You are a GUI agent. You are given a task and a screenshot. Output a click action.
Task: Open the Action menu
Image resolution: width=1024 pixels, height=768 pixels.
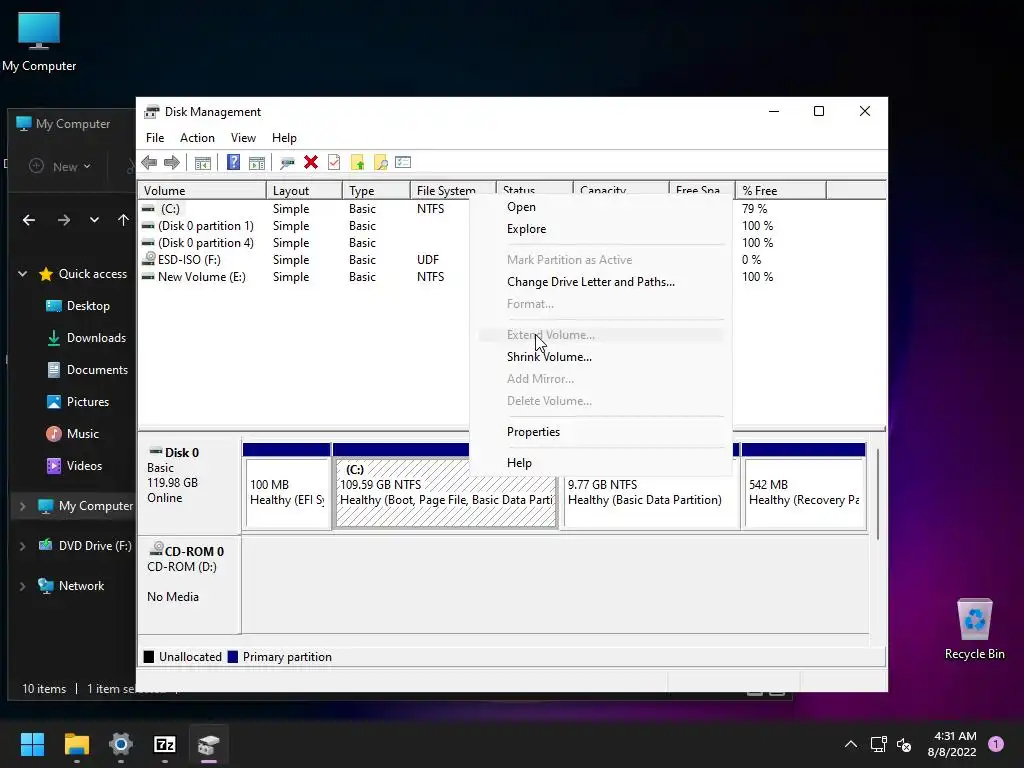[x=197, y=138]
